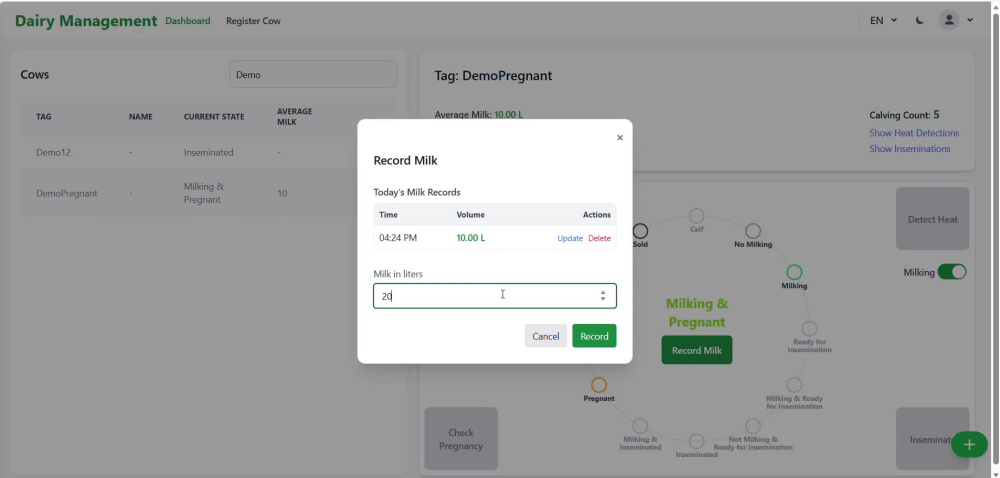The image size is (1000, 478).
Task: Click the green Record button in dialog
Action: 594,336
